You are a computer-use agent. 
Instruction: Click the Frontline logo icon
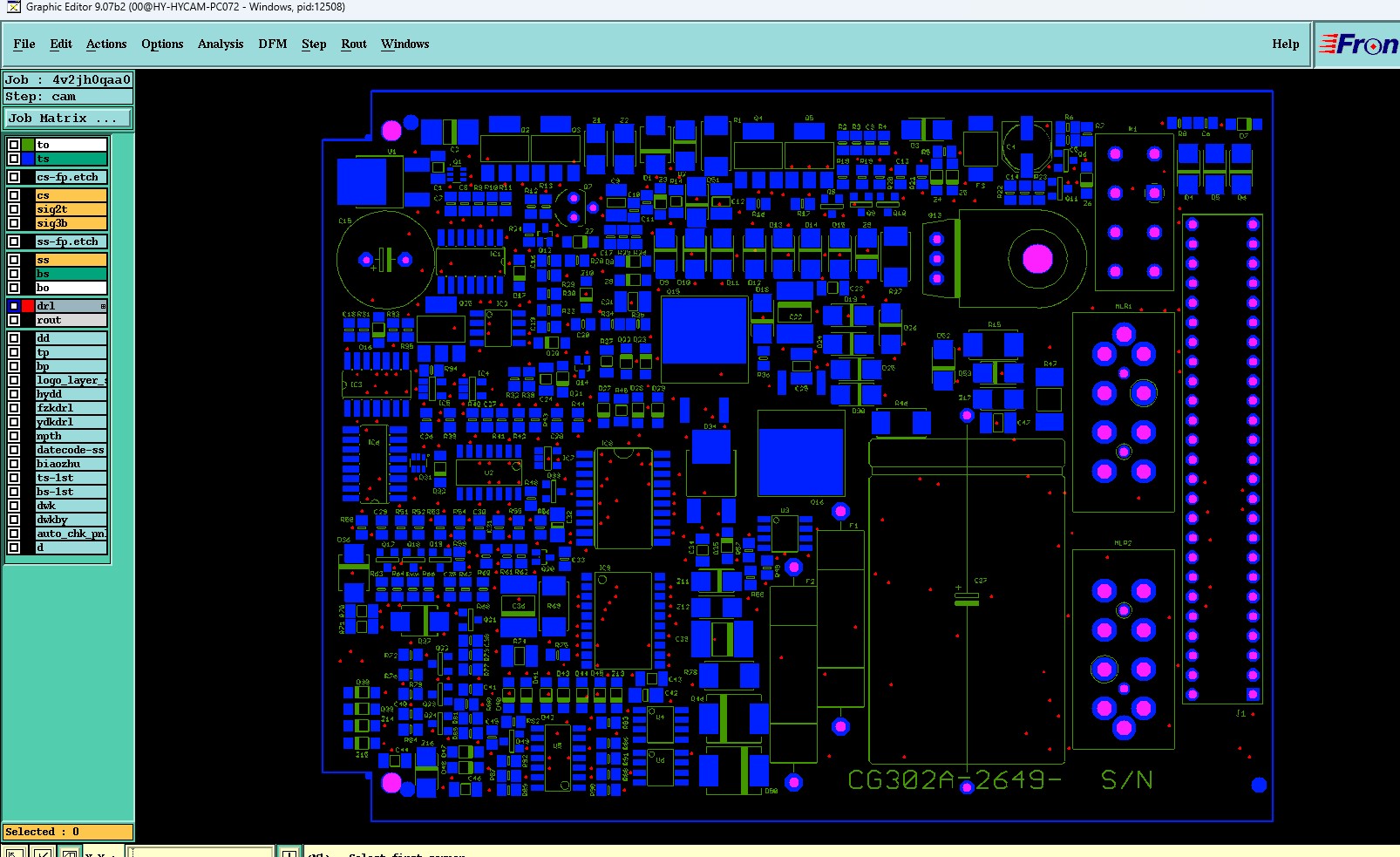coord(1358,44)
